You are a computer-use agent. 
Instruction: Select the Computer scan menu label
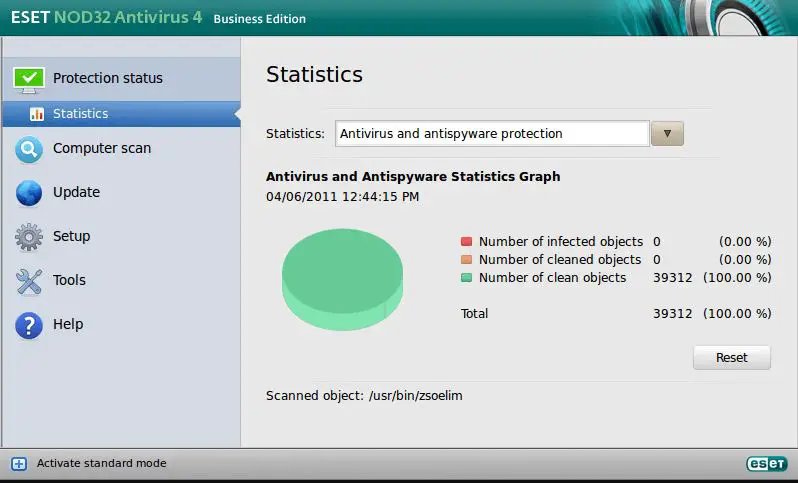(x=102, y=148)
